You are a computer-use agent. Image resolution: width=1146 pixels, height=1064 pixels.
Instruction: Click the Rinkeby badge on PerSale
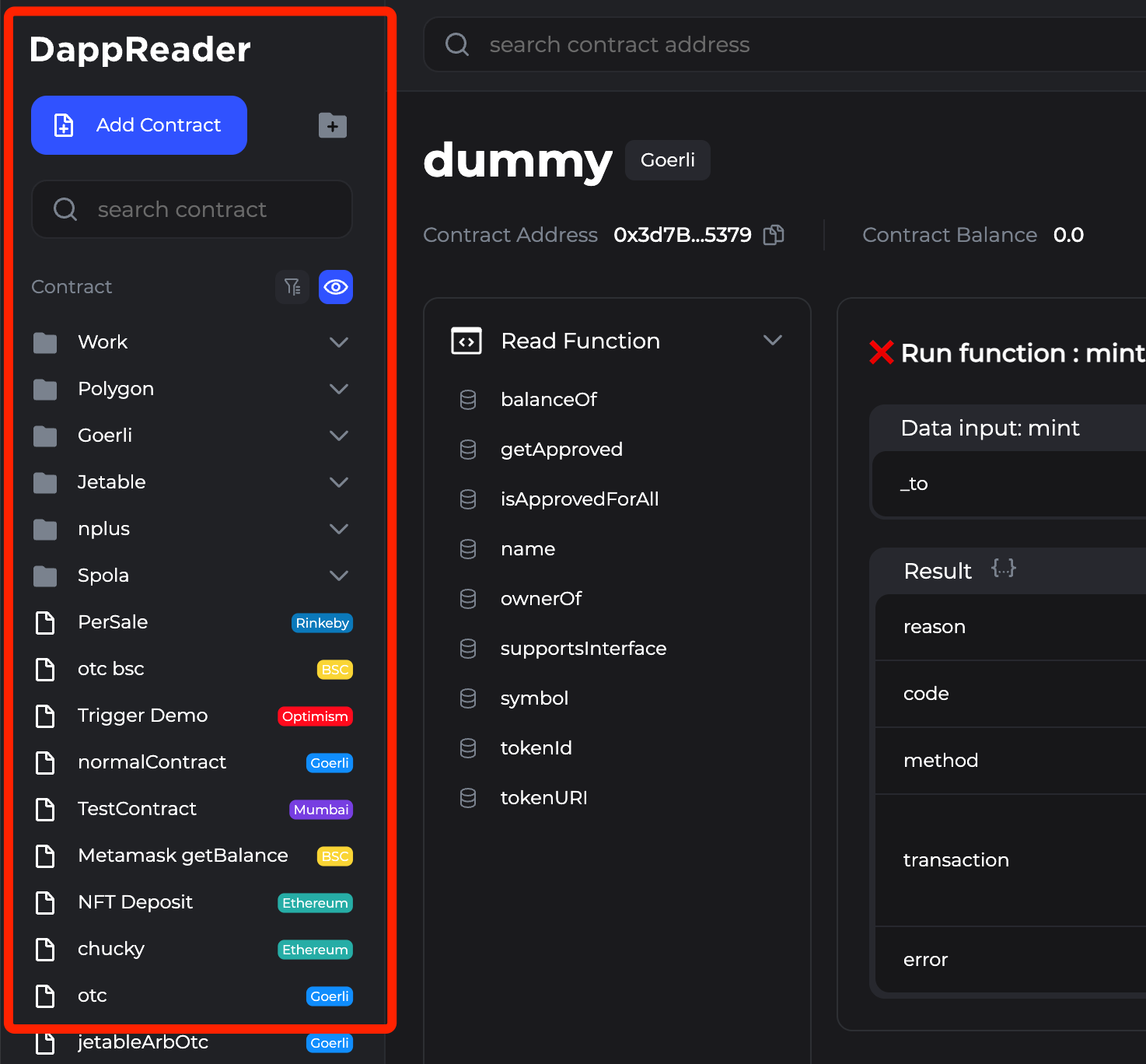(x=322, y=623)
